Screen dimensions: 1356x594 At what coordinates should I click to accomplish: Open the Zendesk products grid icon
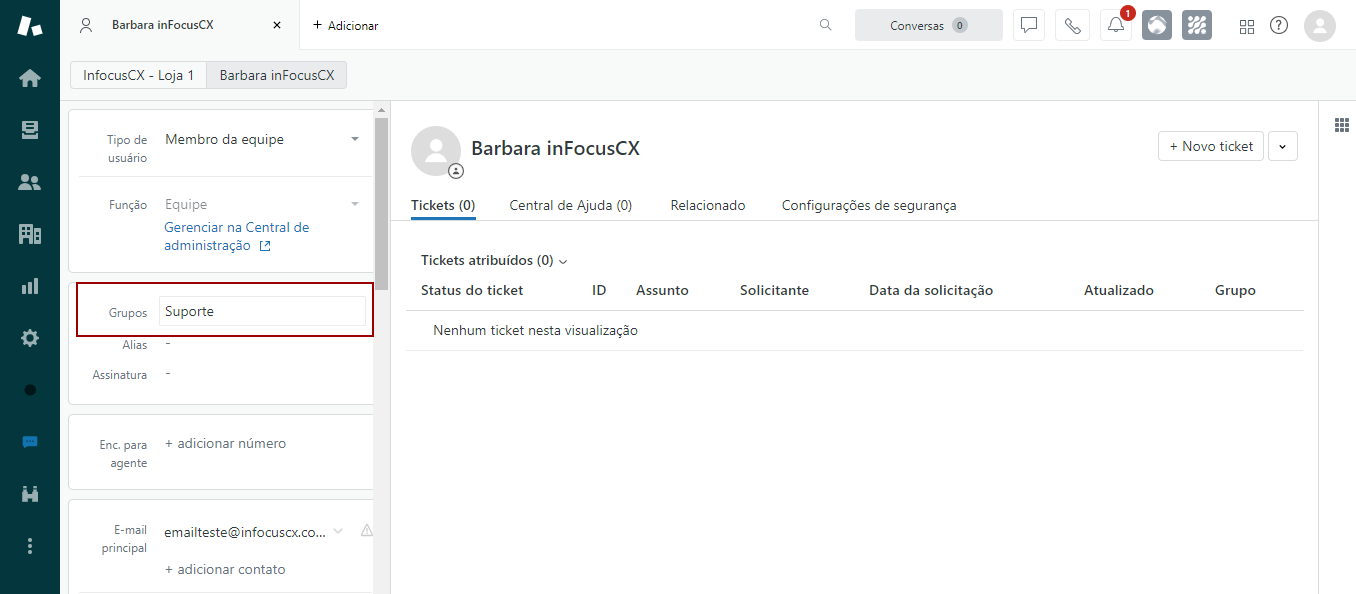[x=1246, y=26]
